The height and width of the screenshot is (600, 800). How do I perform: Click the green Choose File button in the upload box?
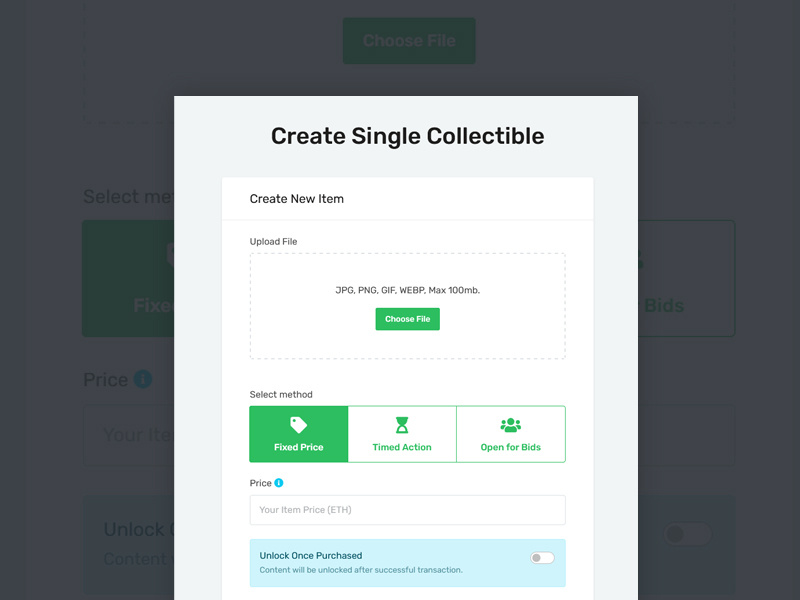[x=407, y=319]
